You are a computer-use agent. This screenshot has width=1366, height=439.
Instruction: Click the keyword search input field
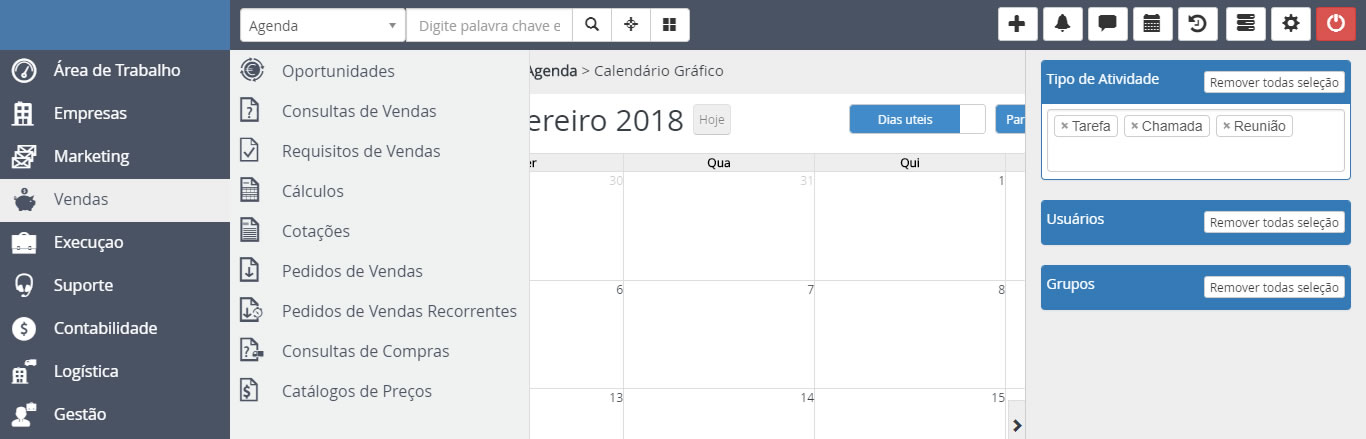pos(489,25)
